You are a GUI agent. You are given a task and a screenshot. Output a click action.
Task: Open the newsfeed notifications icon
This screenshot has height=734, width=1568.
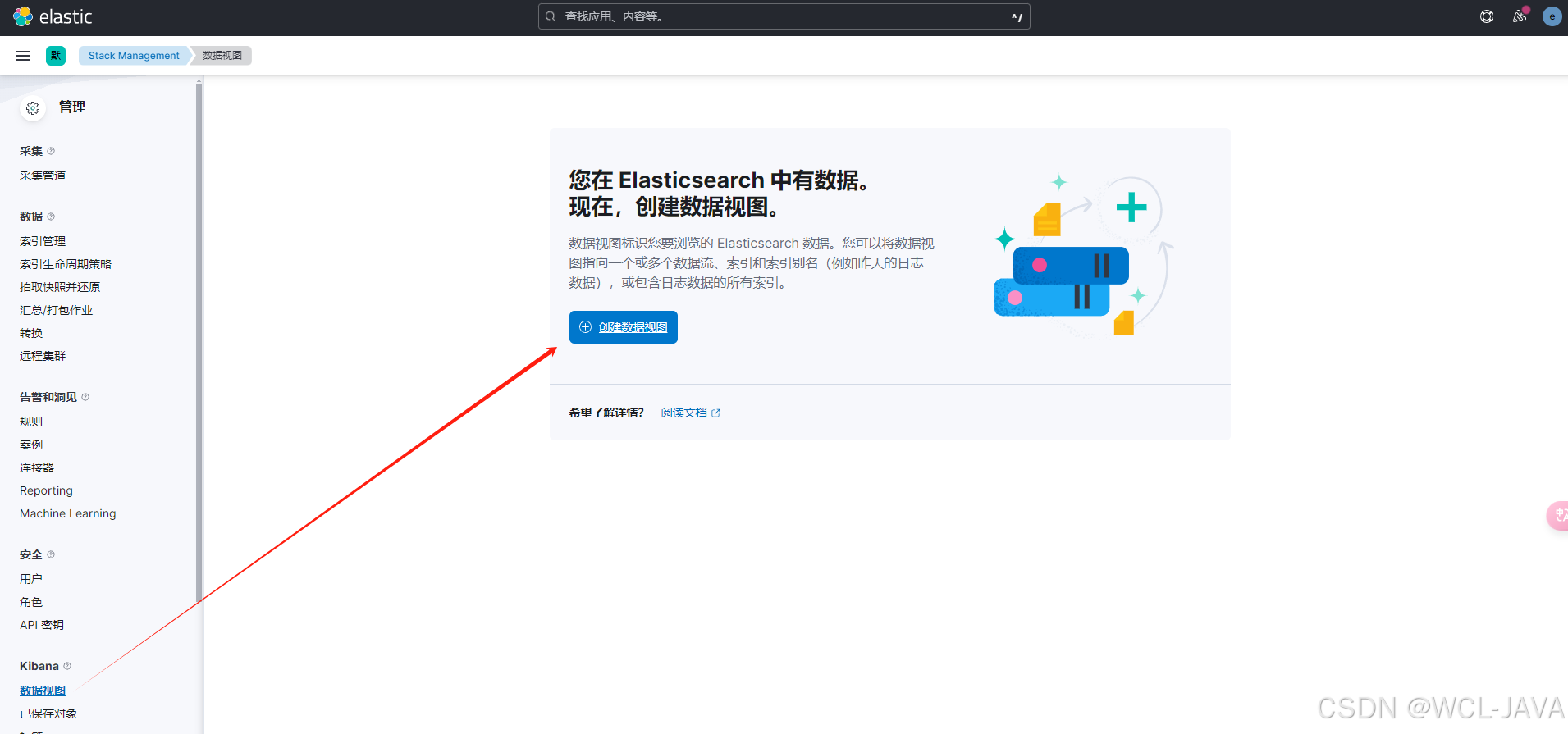click(x=1520, y=16)
